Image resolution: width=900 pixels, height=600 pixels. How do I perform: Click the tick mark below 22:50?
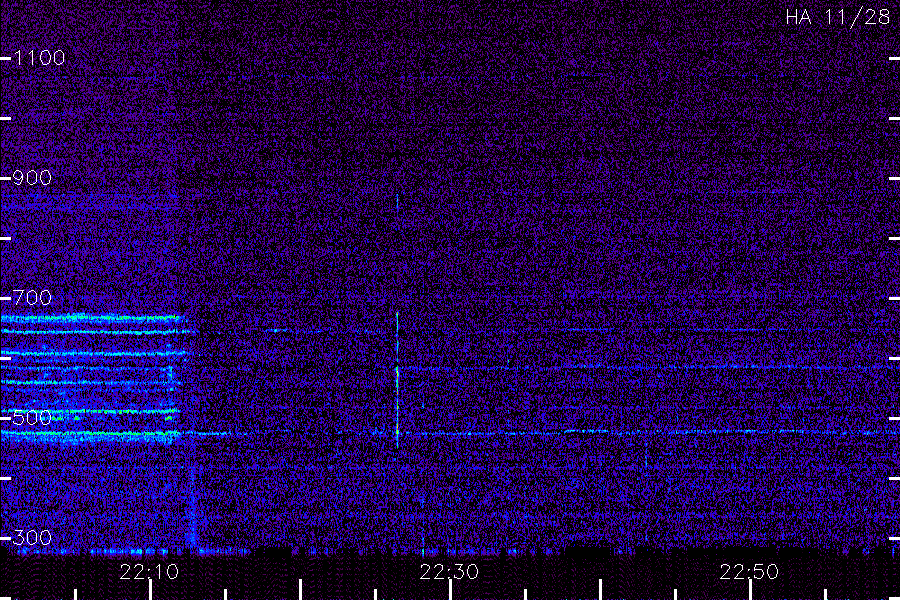click(x=750, y=590)
